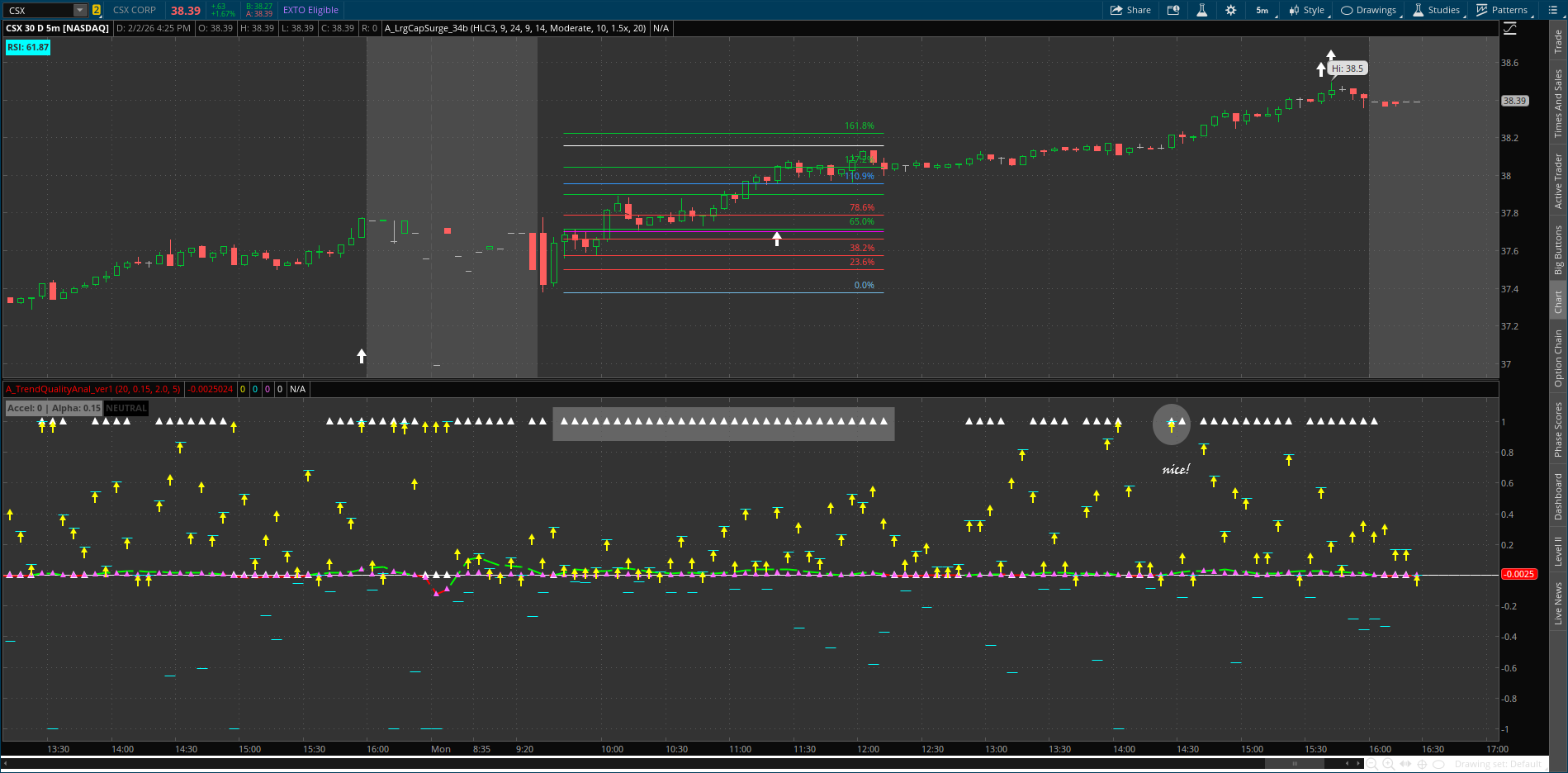Open the 5m timeframe dropdown

[x=1263, y=10]
